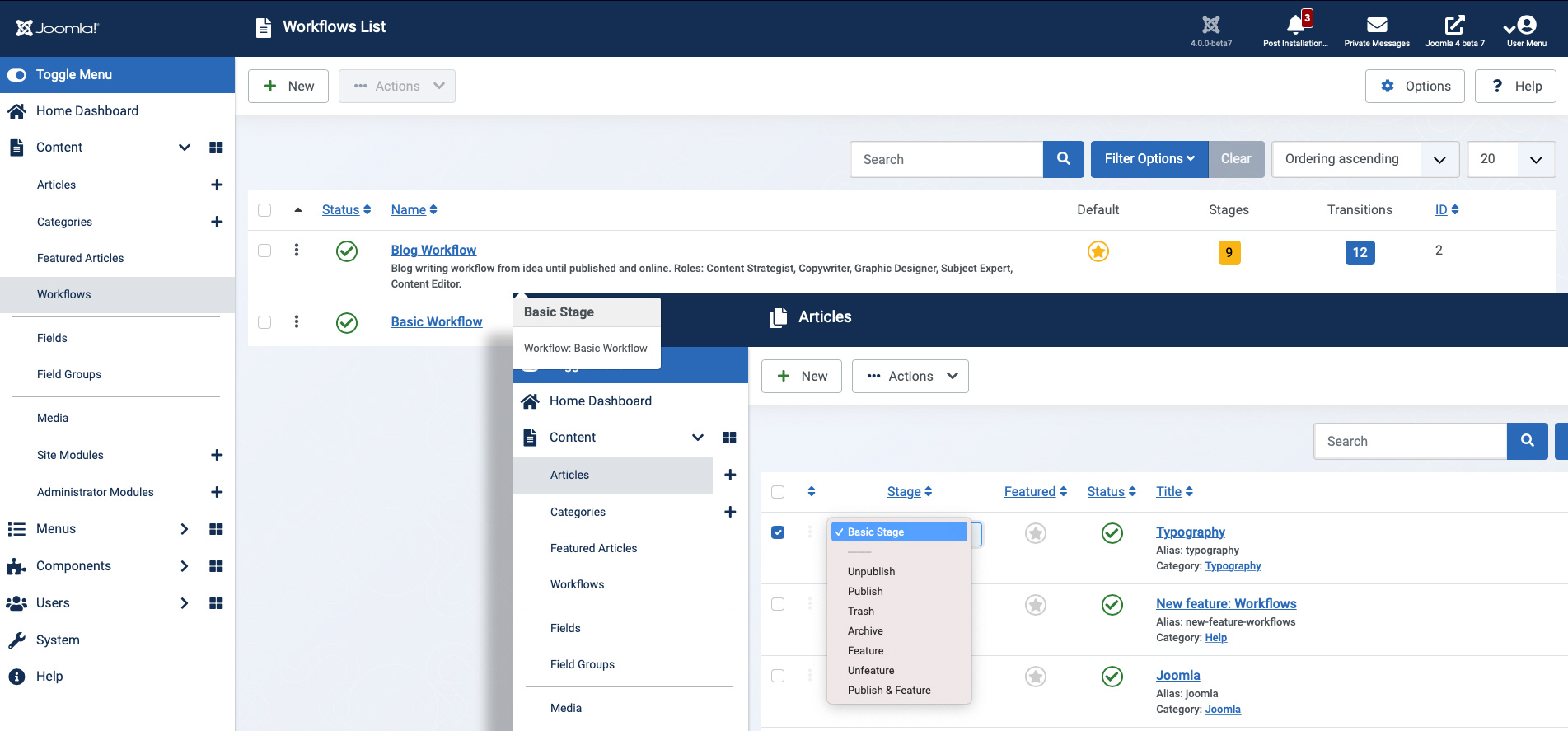Click Blog Workflow default star icon
This screenshot has width=1568, height=731.
click(x=1098, y=251)
